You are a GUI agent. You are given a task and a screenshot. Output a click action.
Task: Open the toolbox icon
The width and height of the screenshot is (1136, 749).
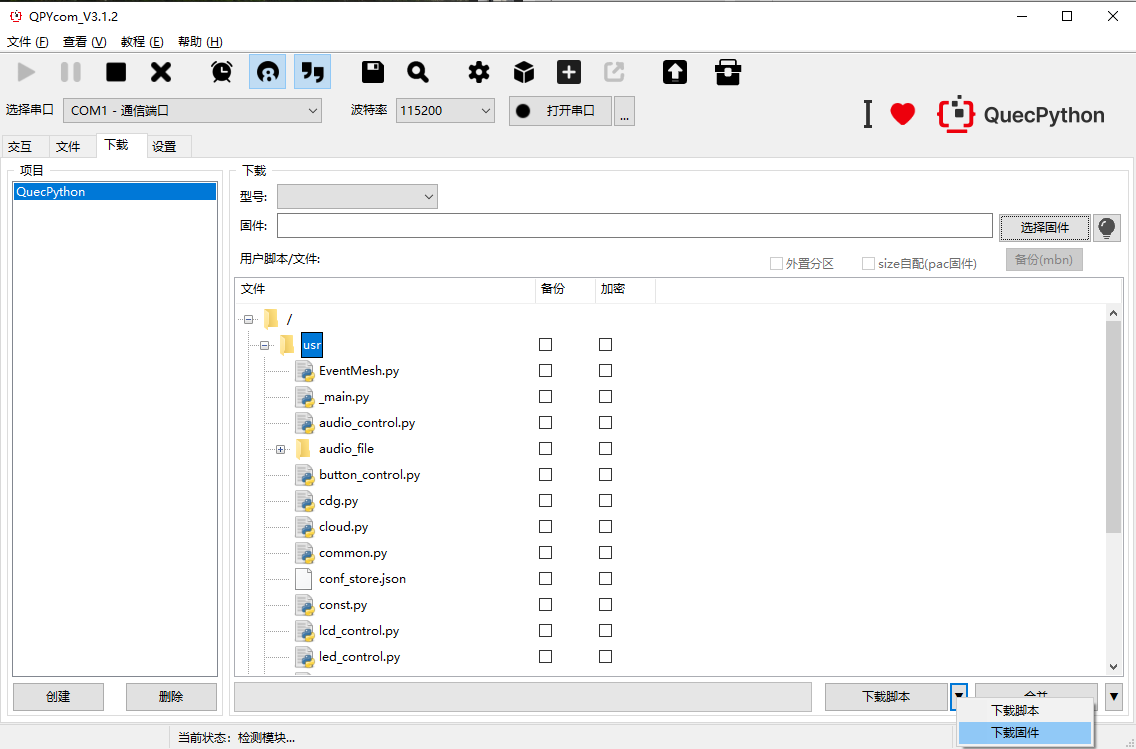click(727, 72)
